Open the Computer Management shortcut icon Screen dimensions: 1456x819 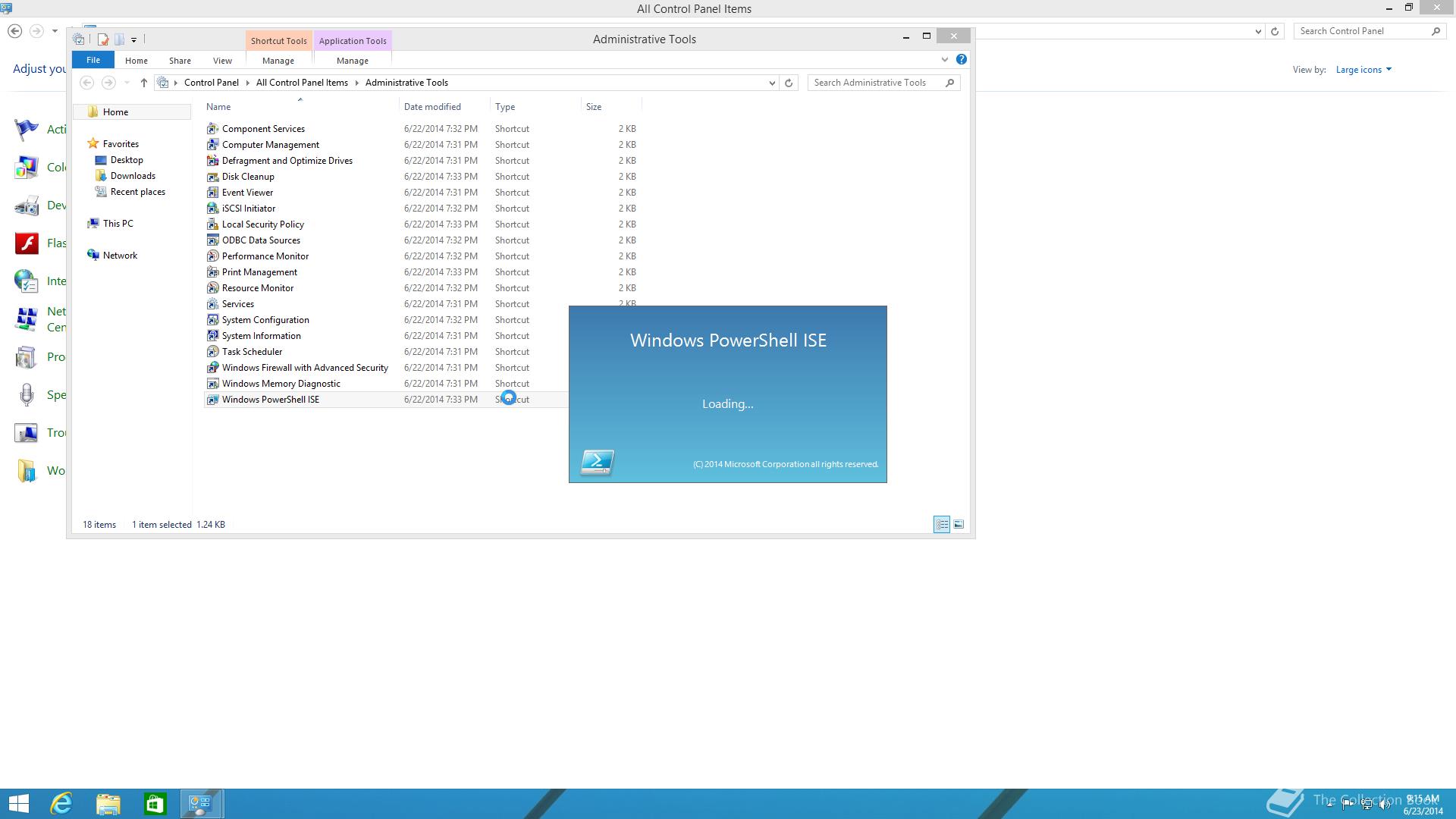click(212, 145)
